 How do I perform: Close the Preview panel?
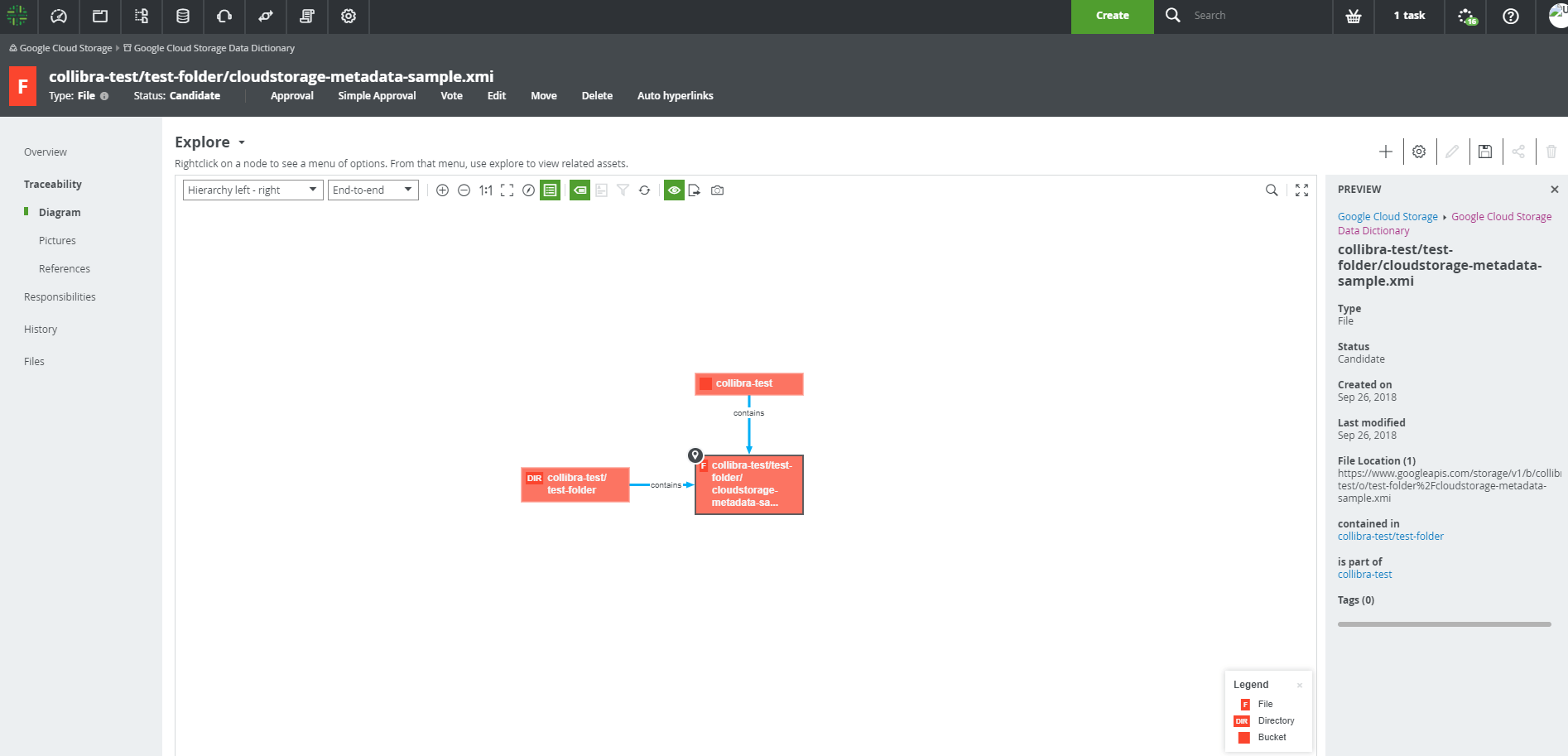tap(1555, 190)
